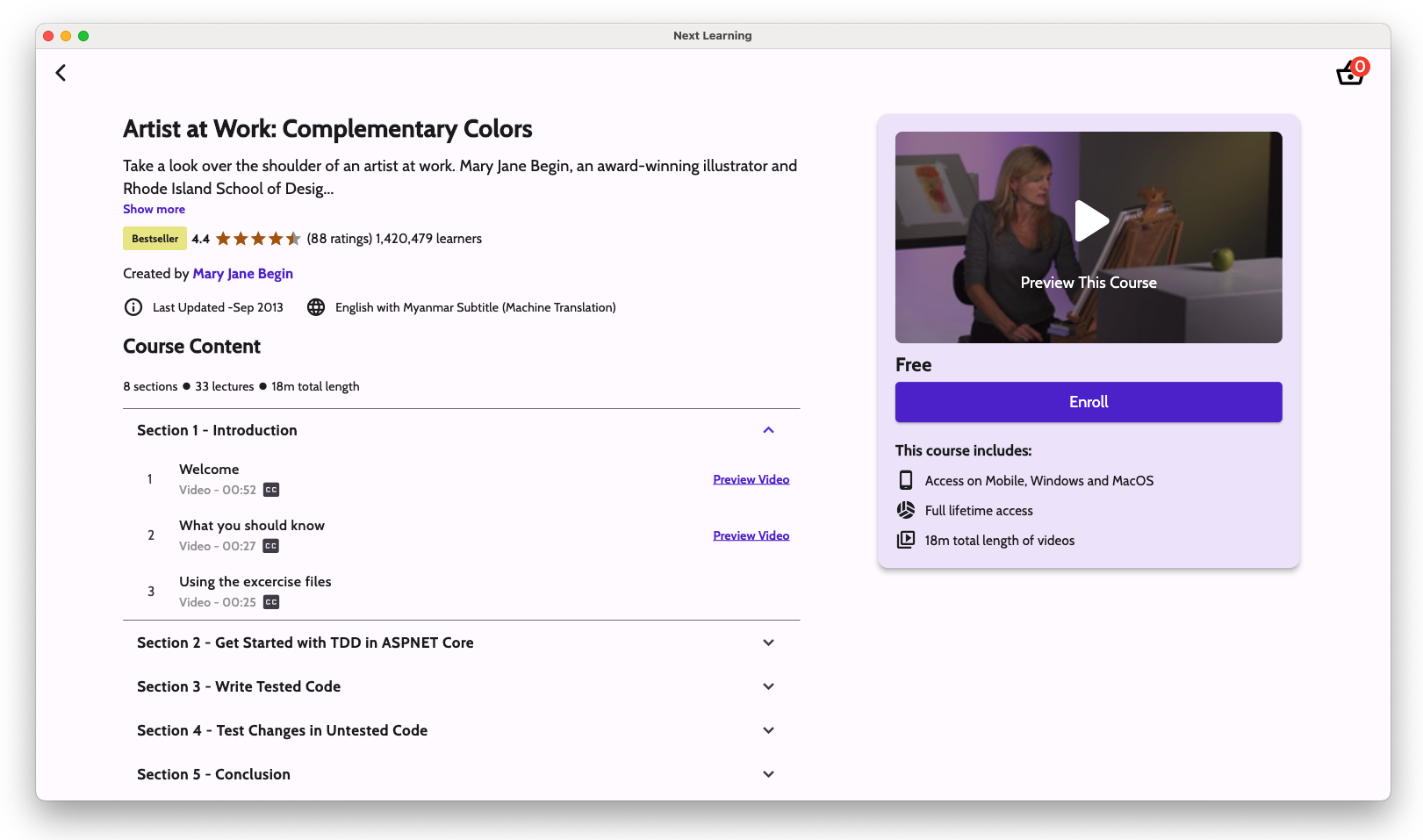Image resolution: width=1423 pixels, height=840 pixels.
Task: Click the info icon beside Last Updated
Action: pyautogui.click(x=133, y=307)
